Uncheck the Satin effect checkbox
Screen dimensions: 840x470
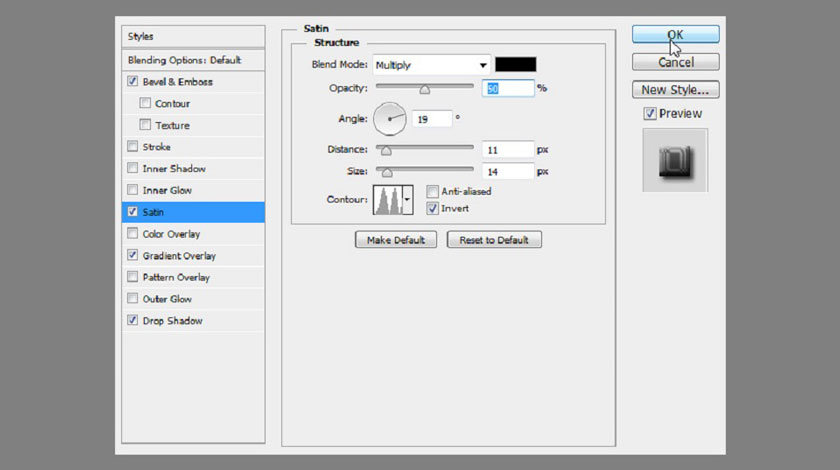pyautogui.click(x=132, y=211)
